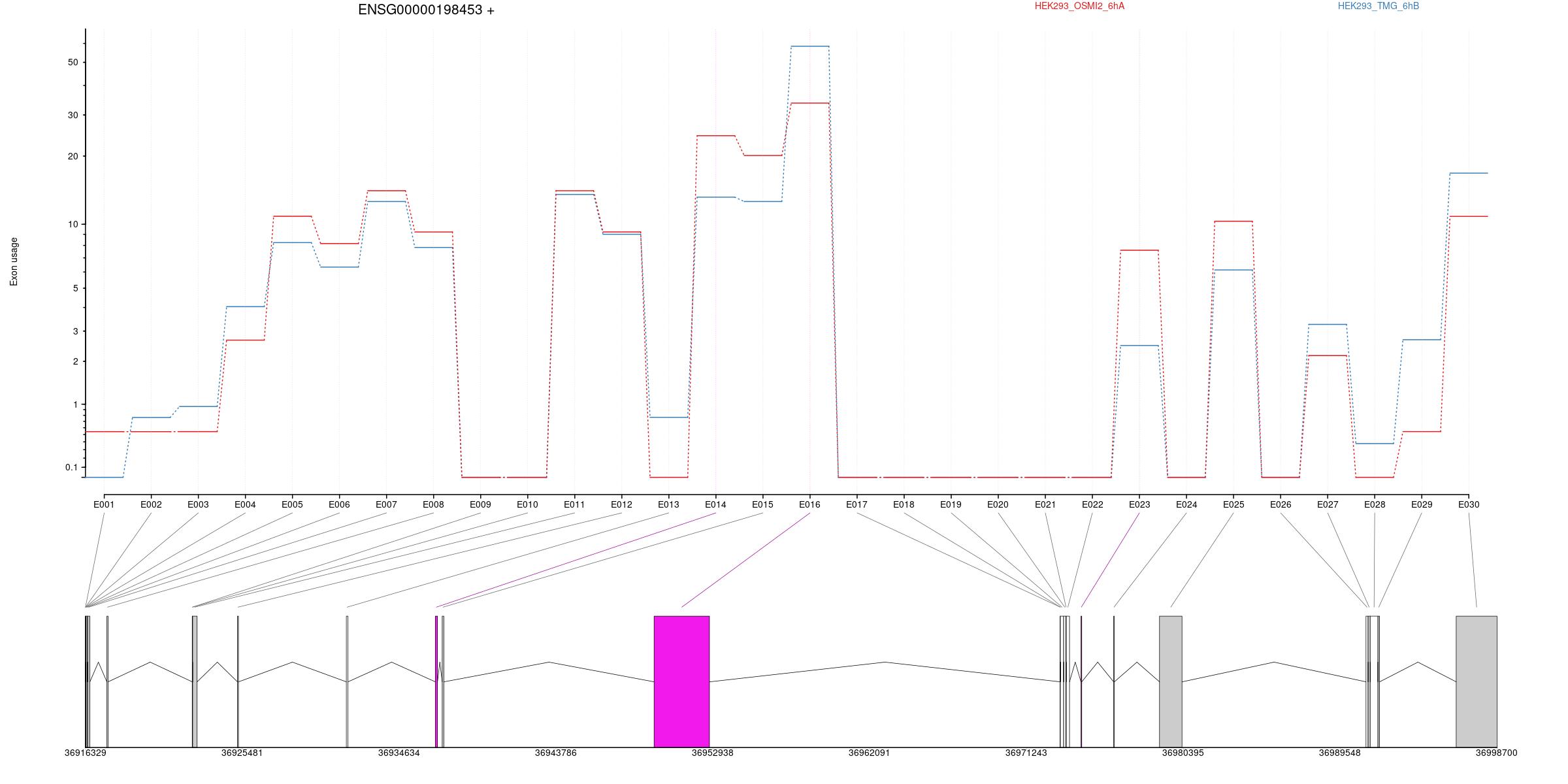Click y-axis tick value 0.1
The image size is (1568, 784).
[x=71, y=467]
